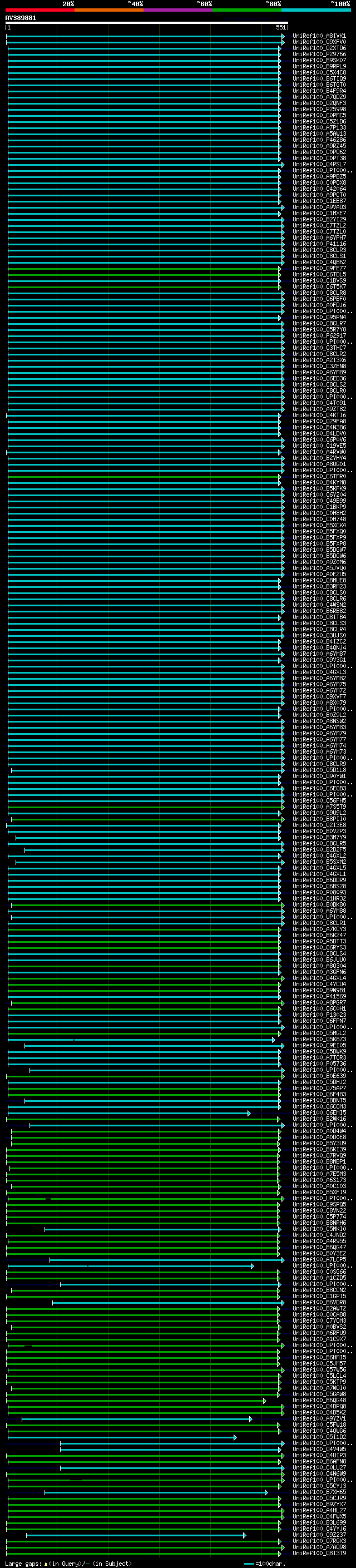Select hit label UniRef100_Q2QNF3
Image resolution: width=356 pixels, height=1568 pixels.
click(x=319, y=103)
